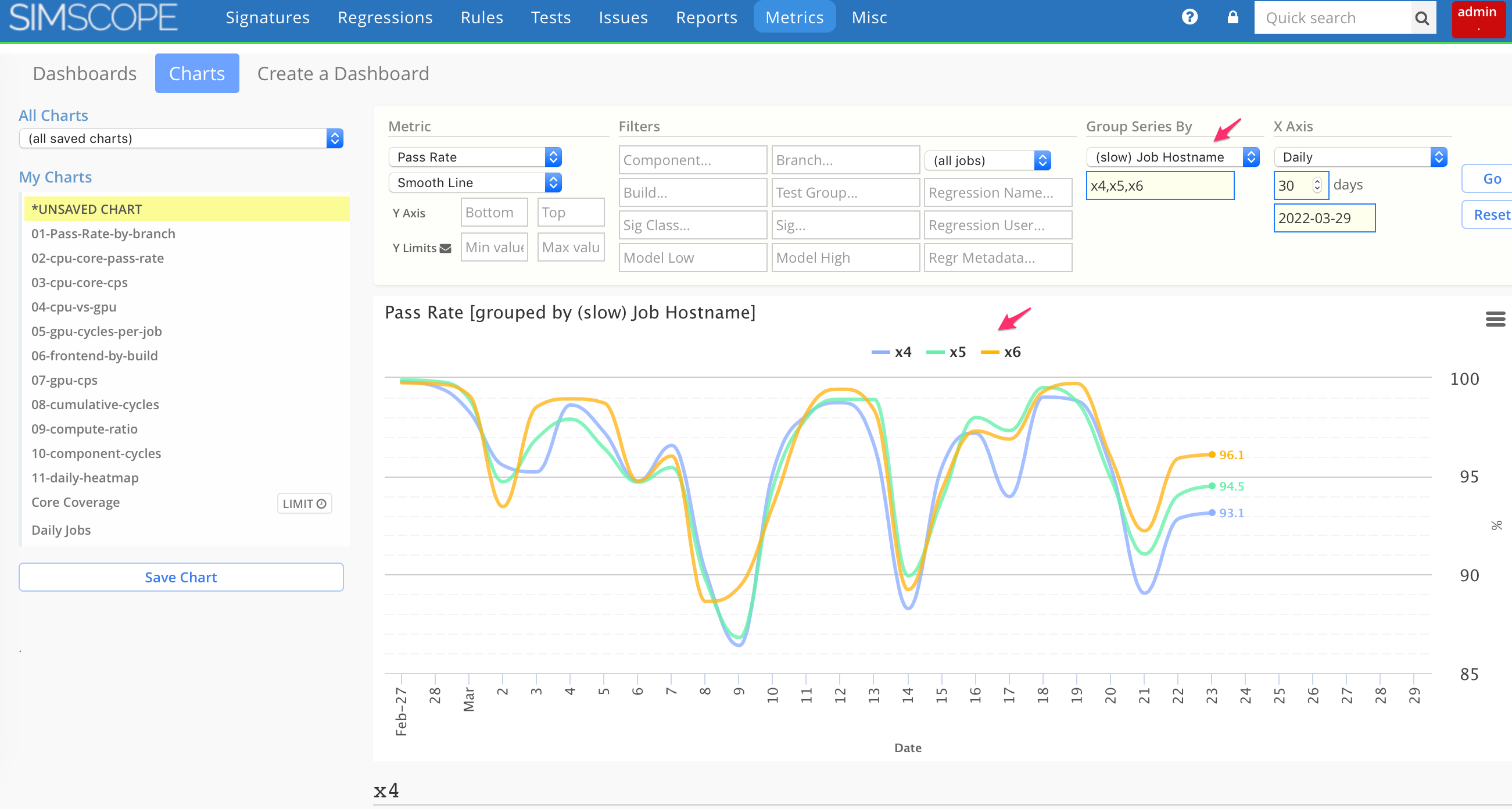Click the LIMIT info icon next to Core Coverage

(320, 503)
